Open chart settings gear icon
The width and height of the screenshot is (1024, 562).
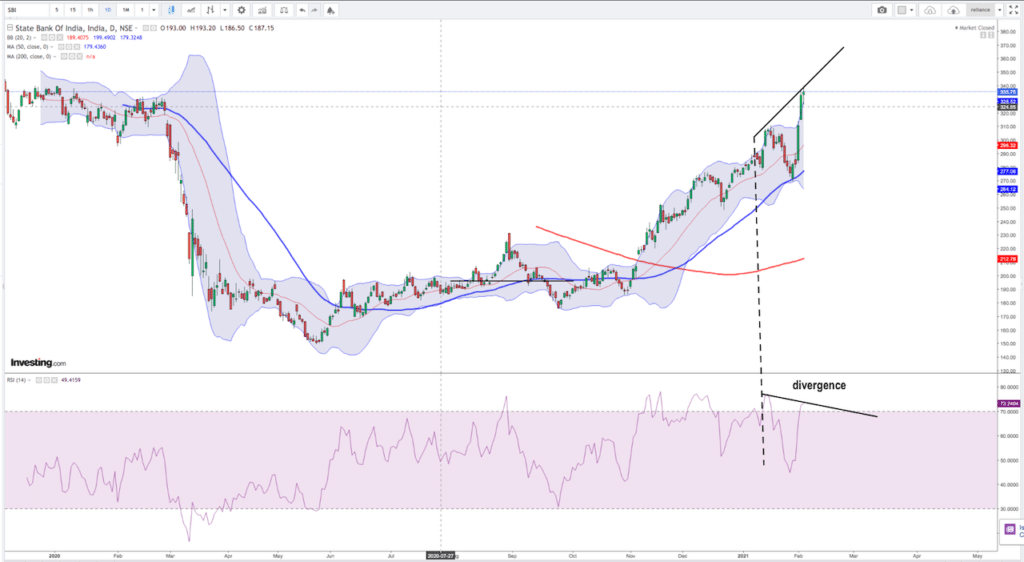click(241, 10)
